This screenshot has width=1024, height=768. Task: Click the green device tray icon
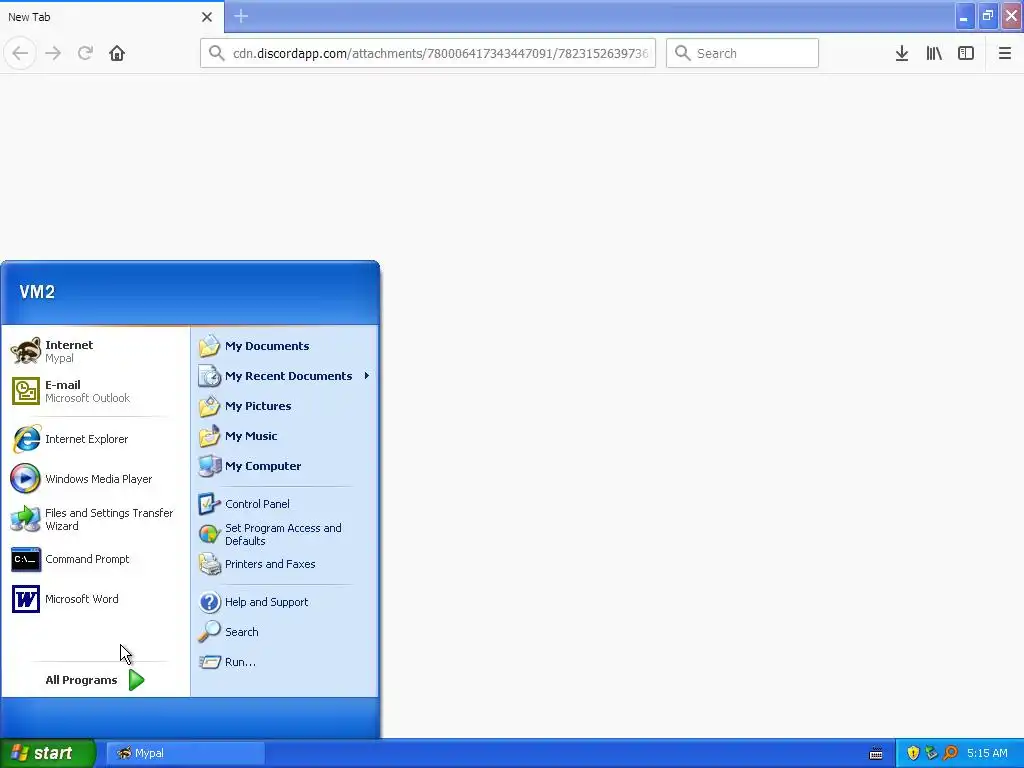(x=931, y=753)
